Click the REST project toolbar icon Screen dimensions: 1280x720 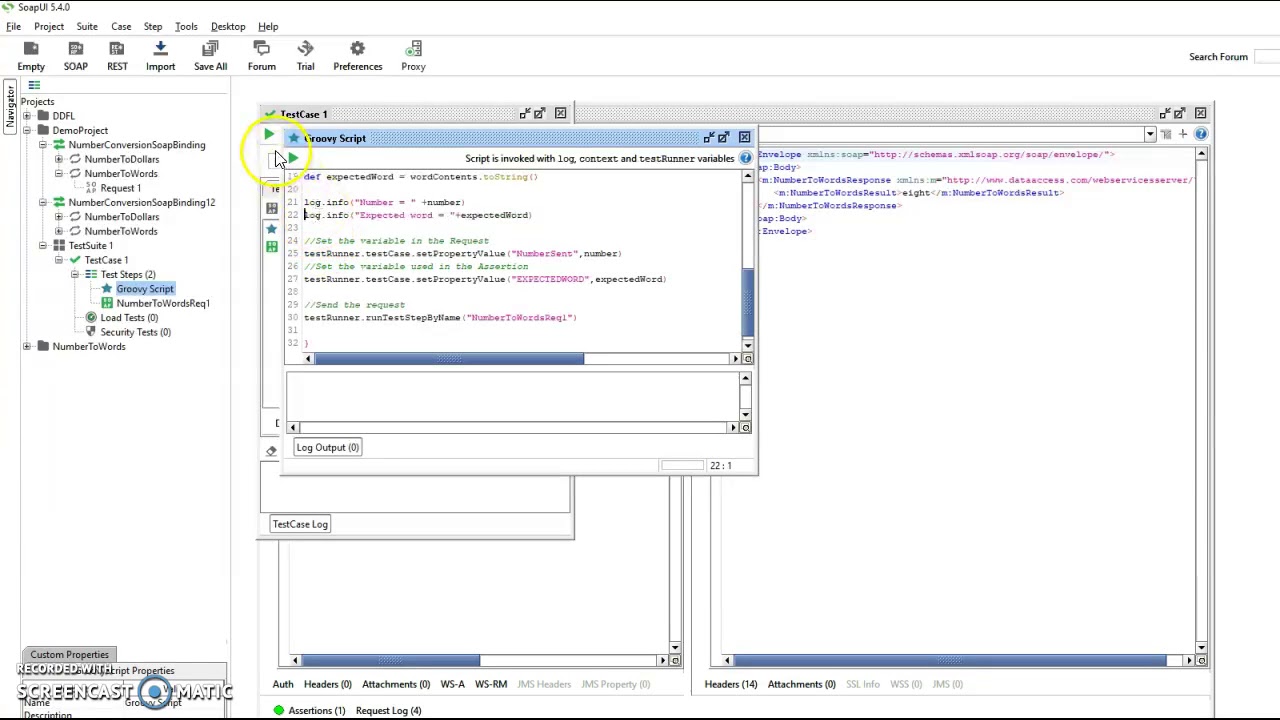pos(117,56)
